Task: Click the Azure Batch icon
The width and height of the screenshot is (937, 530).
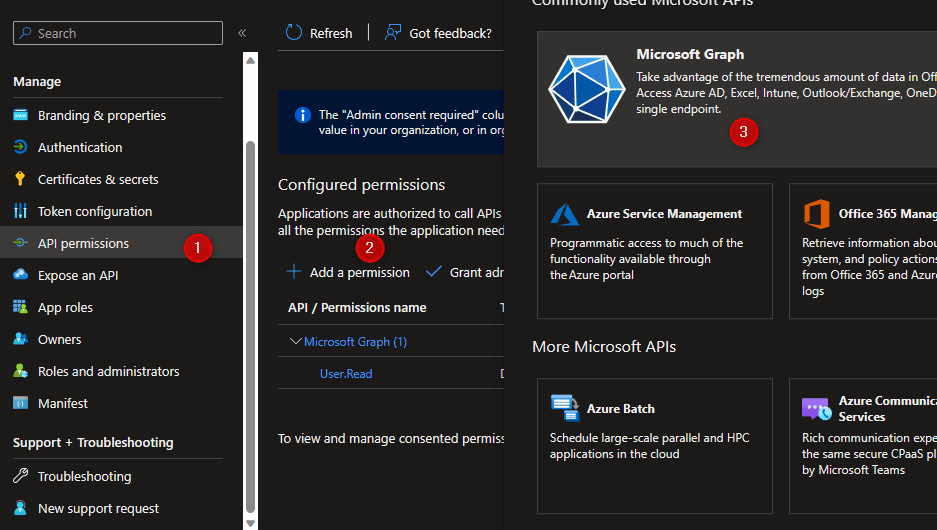Action: point(565,408)
